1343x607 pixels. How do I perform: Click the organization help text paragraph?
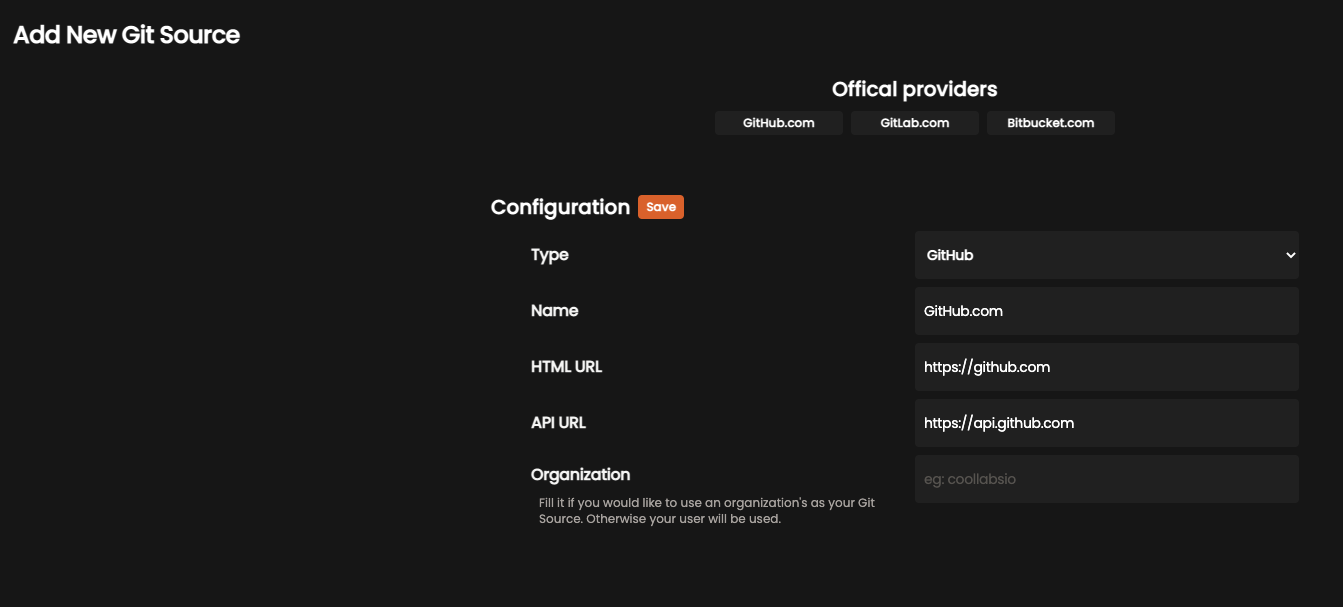(707, 511)
